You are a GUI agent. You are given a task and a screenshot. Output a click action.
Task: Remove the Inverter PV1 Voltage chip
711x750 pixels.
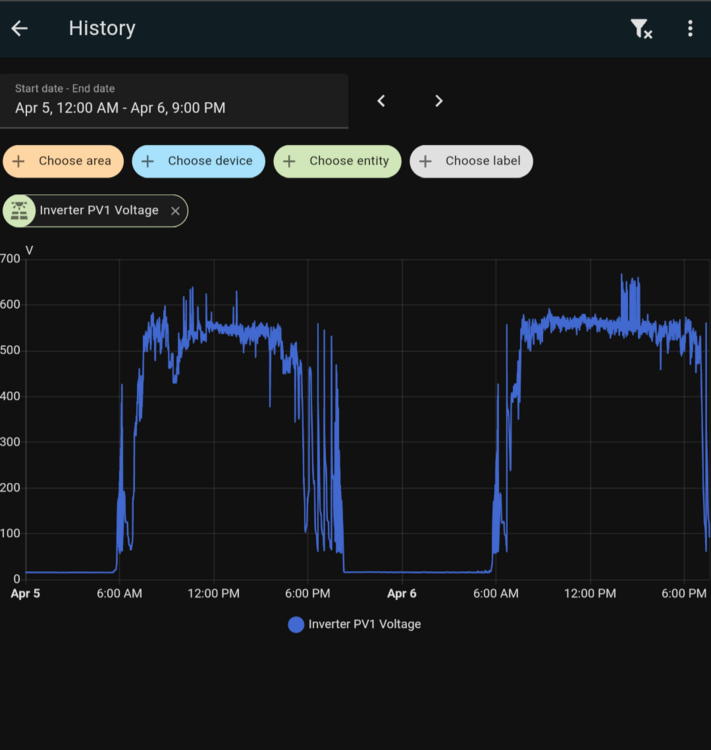point(176,211)
